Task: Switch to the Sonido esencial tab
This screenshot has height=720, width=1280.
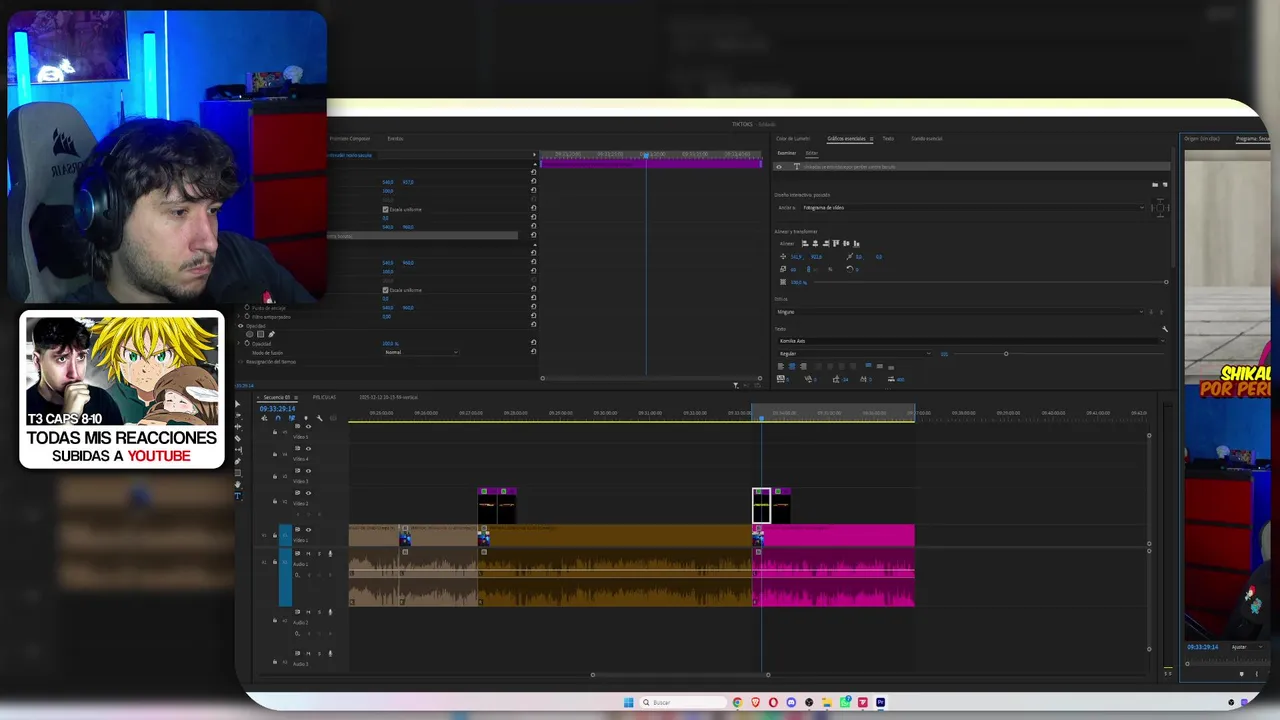Action: [x=927, y=139]
